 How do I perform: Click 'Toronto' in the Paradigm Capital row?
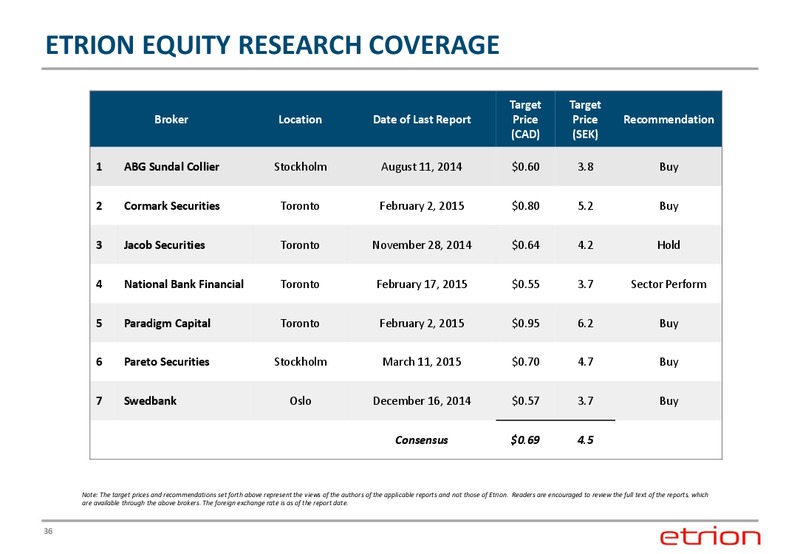300,323
